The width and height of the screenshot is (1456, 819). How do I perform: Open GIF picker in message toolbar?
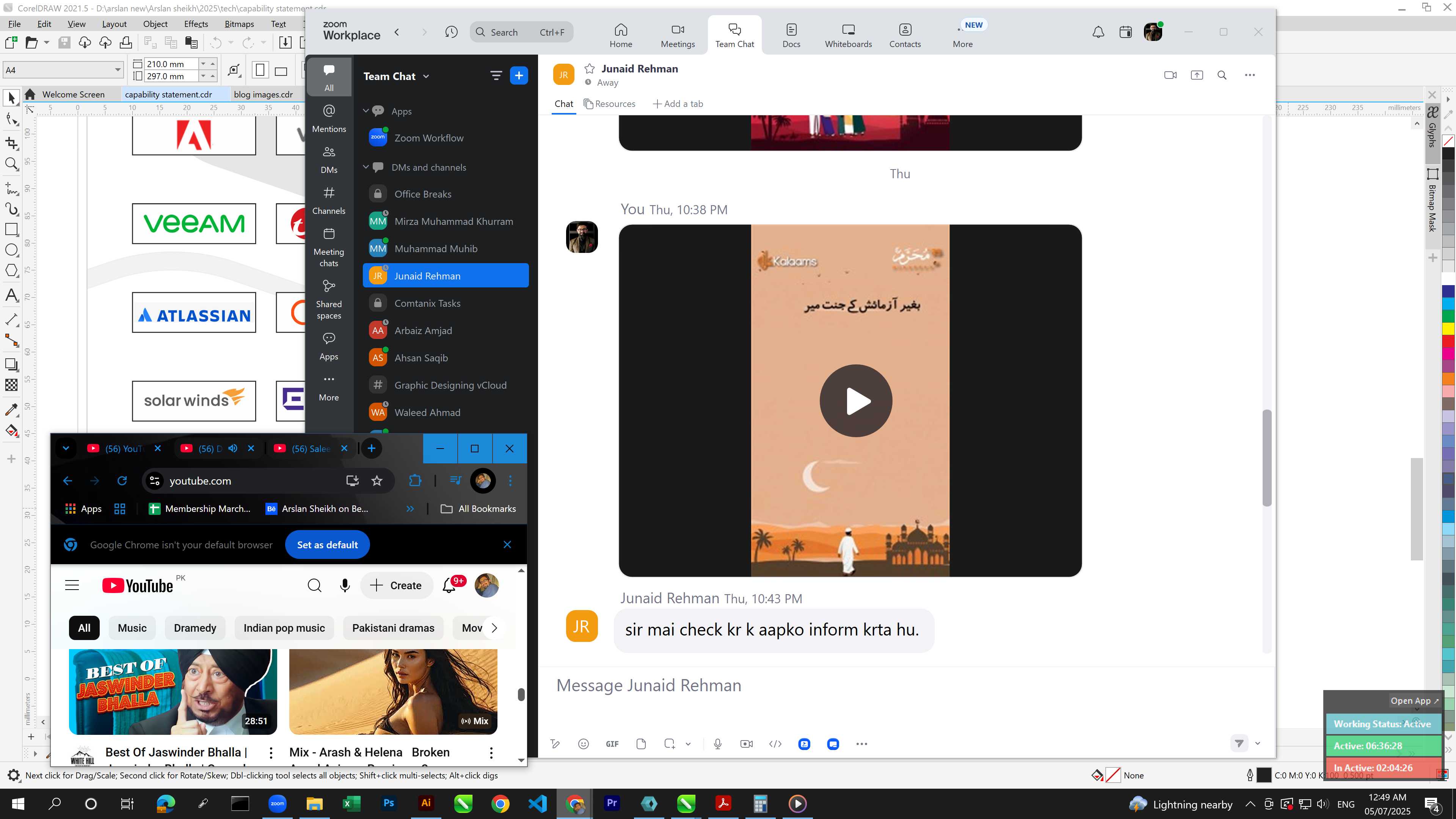pos(612,744)
